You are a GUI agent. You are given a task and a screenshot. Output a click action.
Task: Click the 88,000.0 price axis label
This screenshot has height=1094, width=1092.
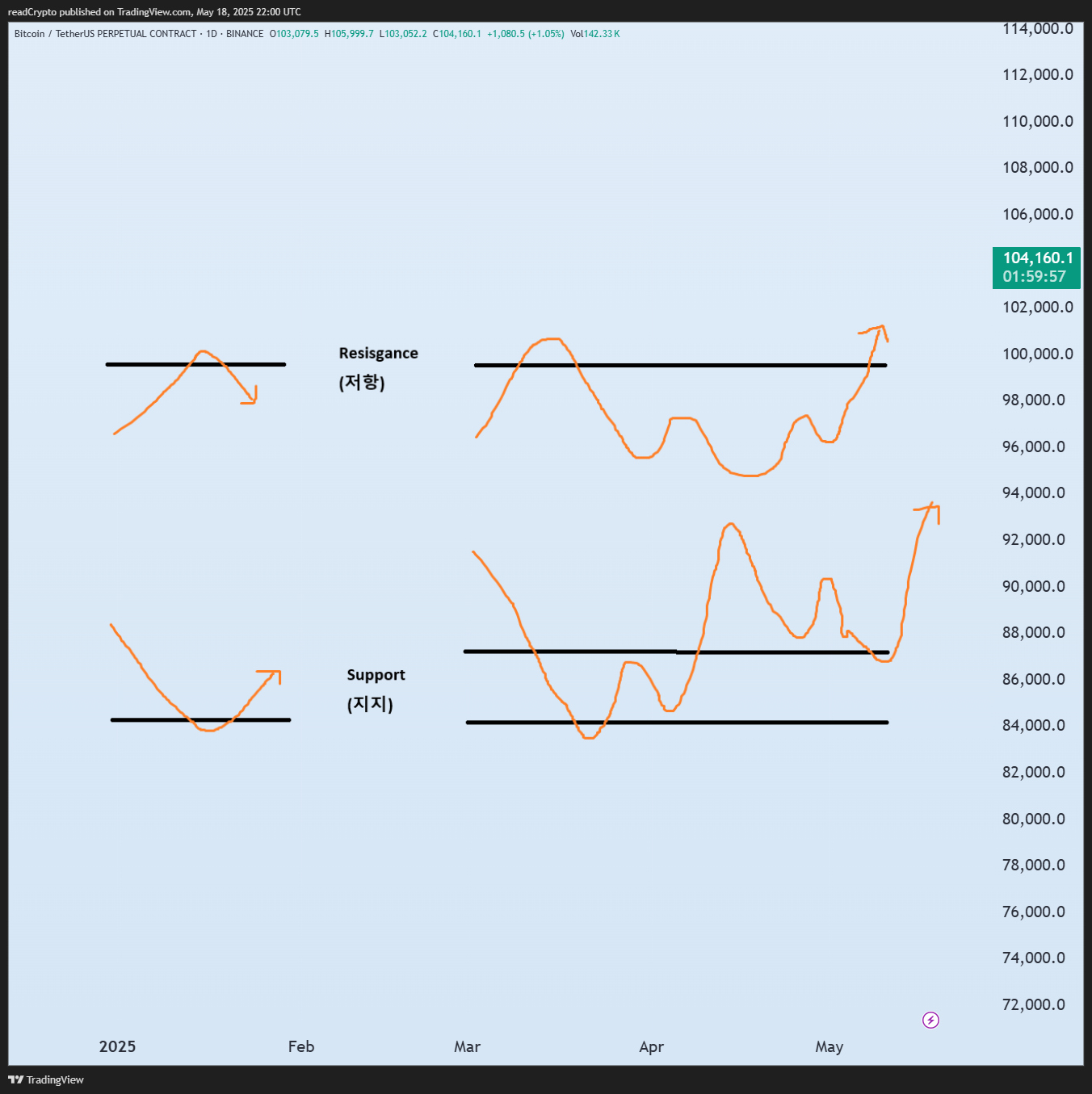tap(1034, 632)
